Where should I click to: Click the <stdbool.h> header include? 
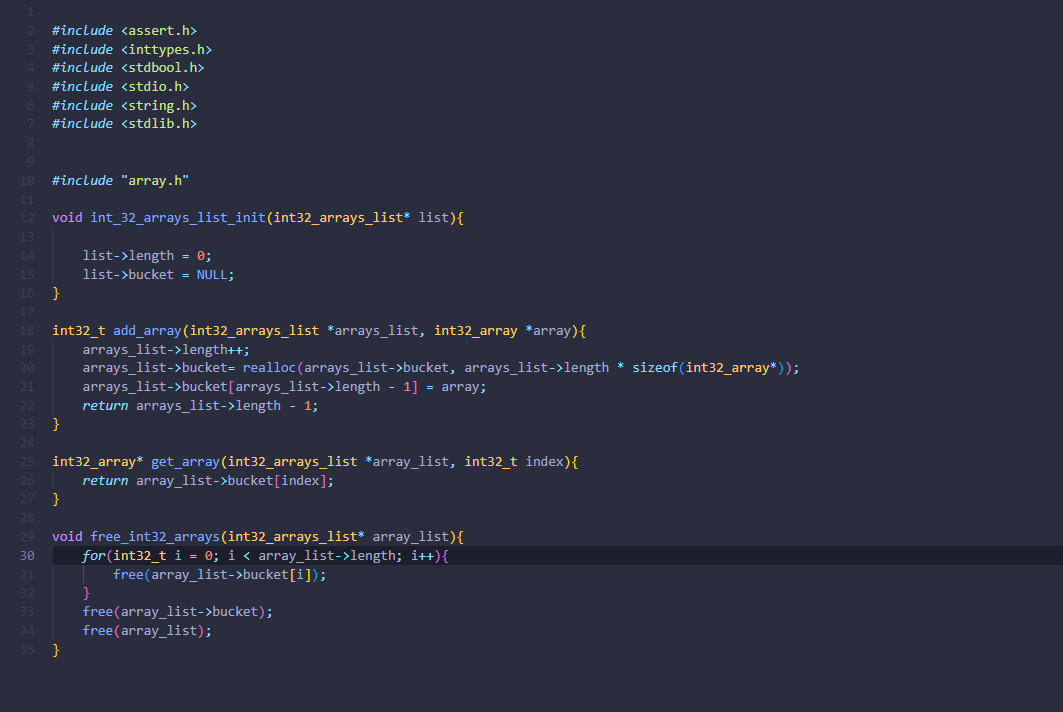(x=163, y=67)
